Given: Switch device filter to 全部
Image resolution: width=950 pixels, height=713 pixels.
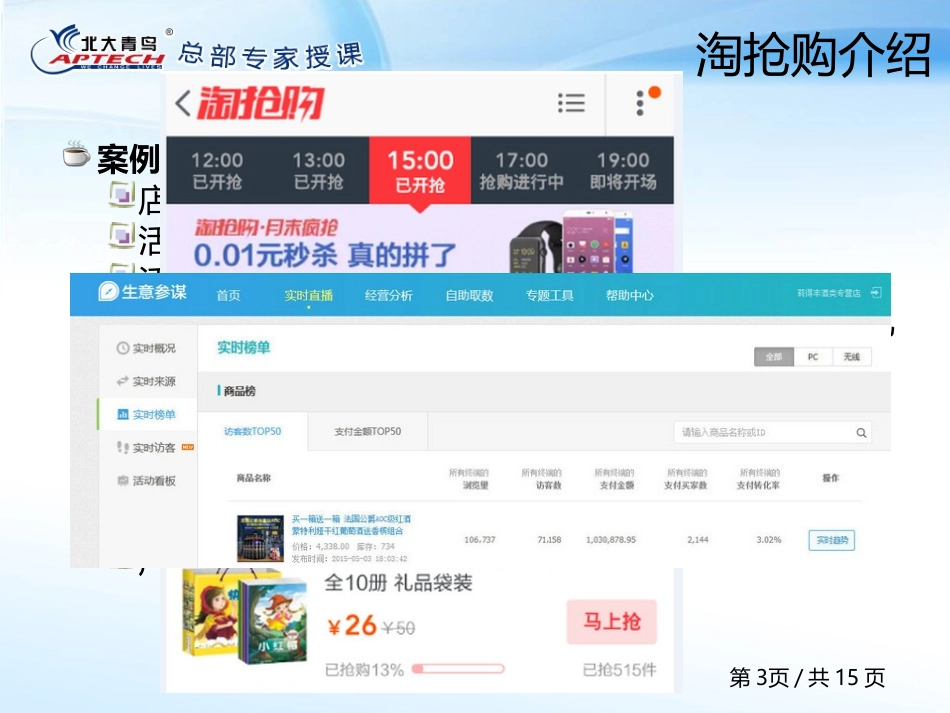Looking at the screenshot, I should (x=774, y=357).
